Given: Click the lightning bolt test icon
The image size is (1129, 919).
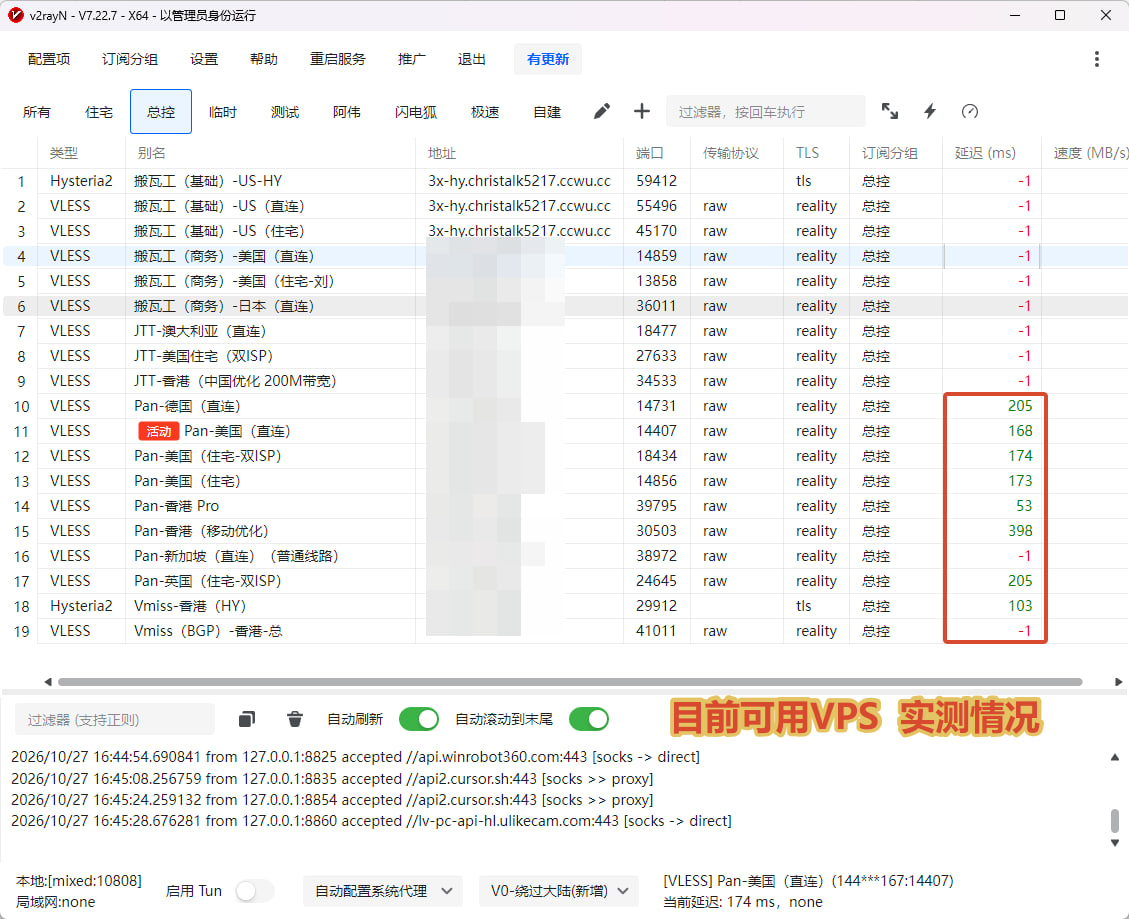Looking at the screenshot, I should point(930,112).
